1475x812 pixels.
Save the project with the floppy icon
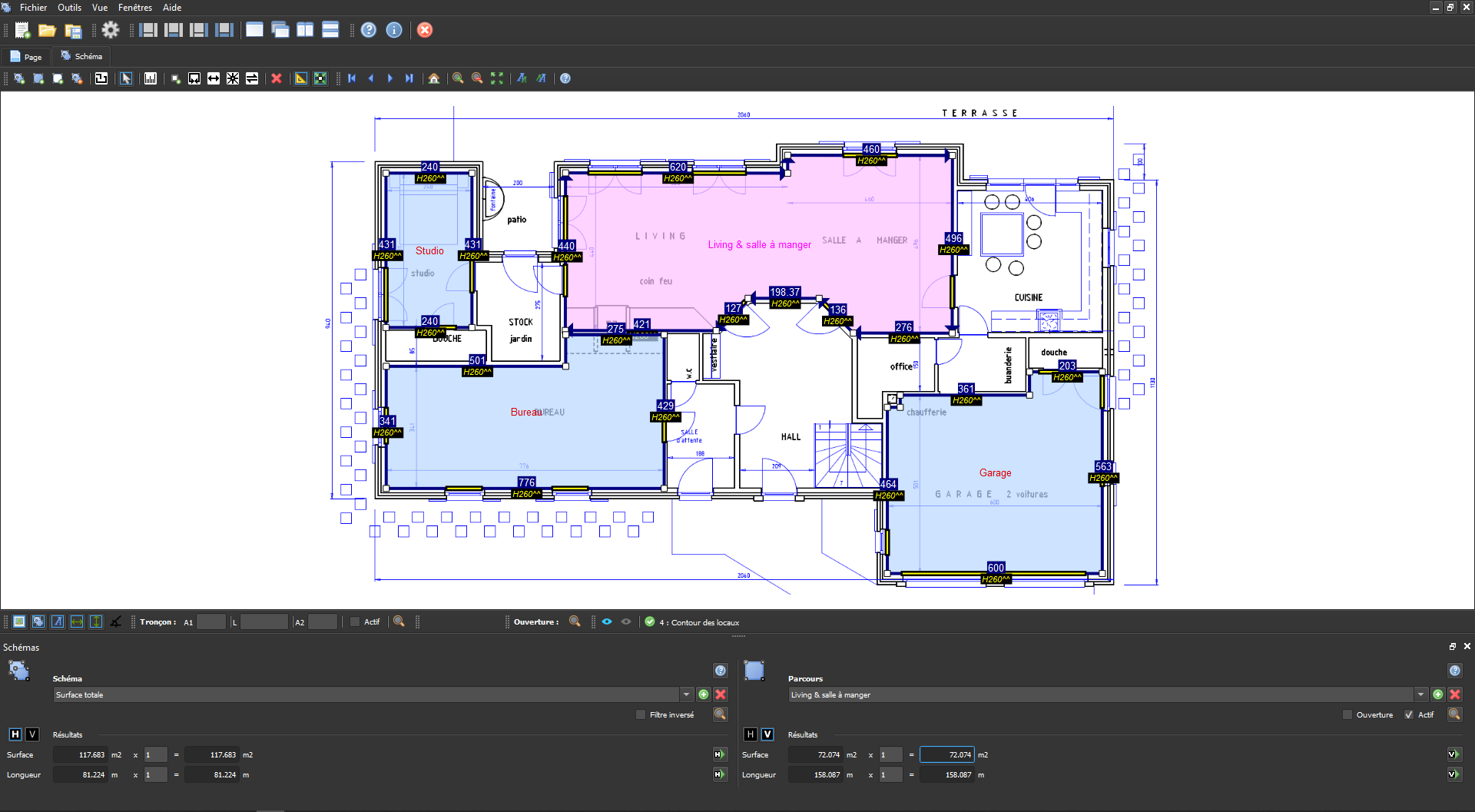tap(73, 30)
